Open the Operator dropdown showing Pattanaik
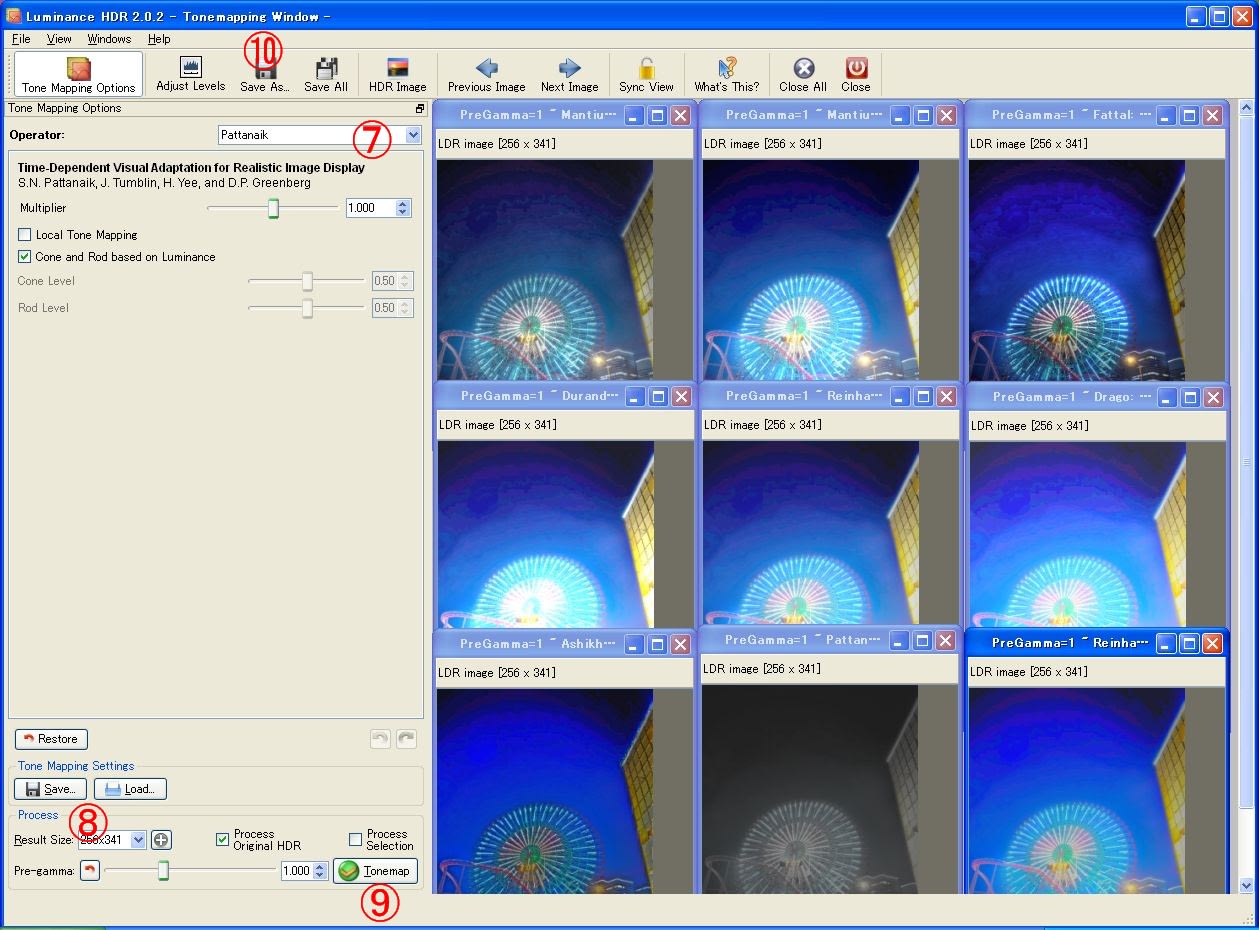This screenshot has width=1259, height=930. coord(413,134)
